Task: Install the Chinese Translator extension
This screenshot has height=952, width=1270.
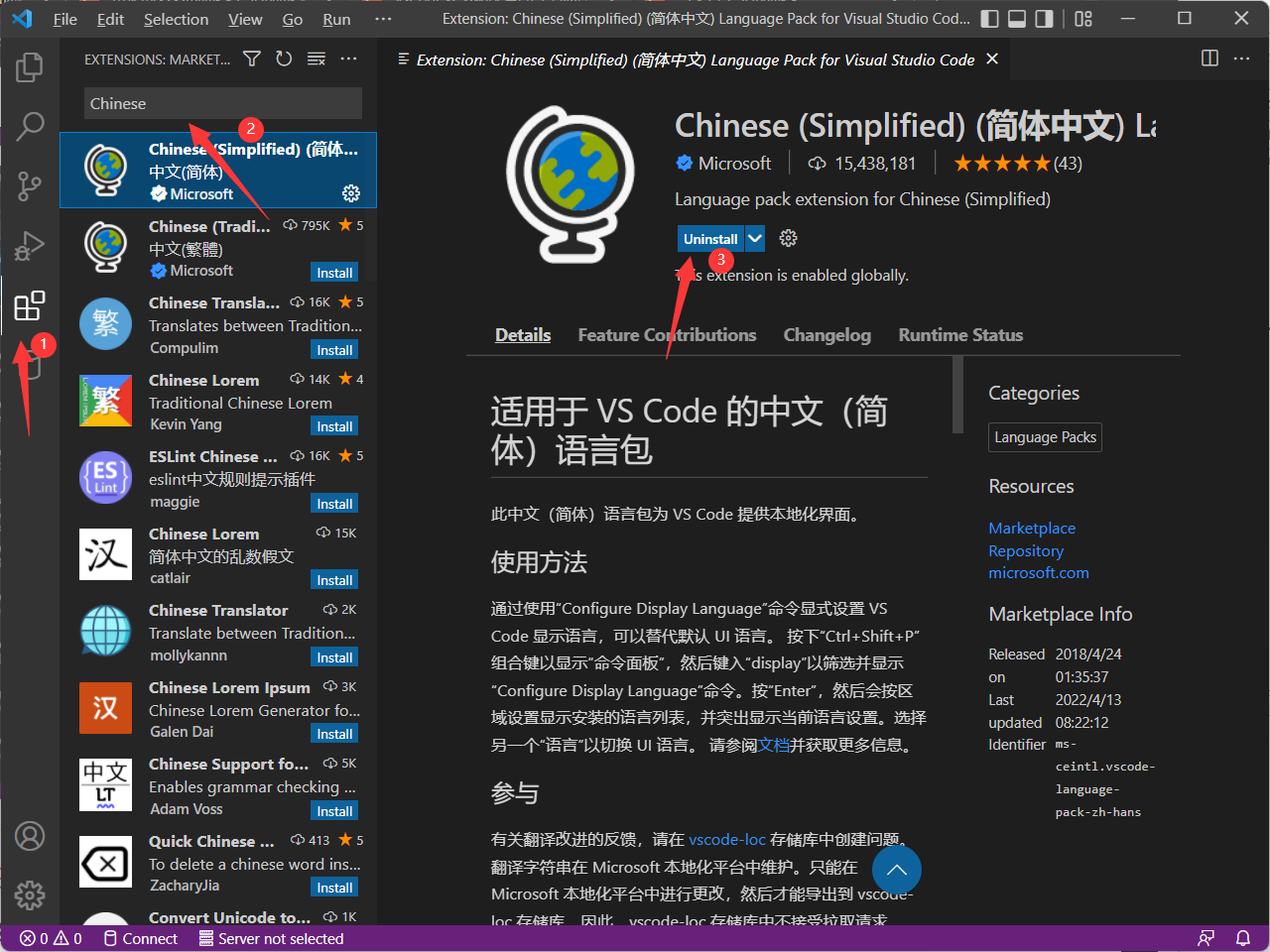Action: (x=334, y=657)
